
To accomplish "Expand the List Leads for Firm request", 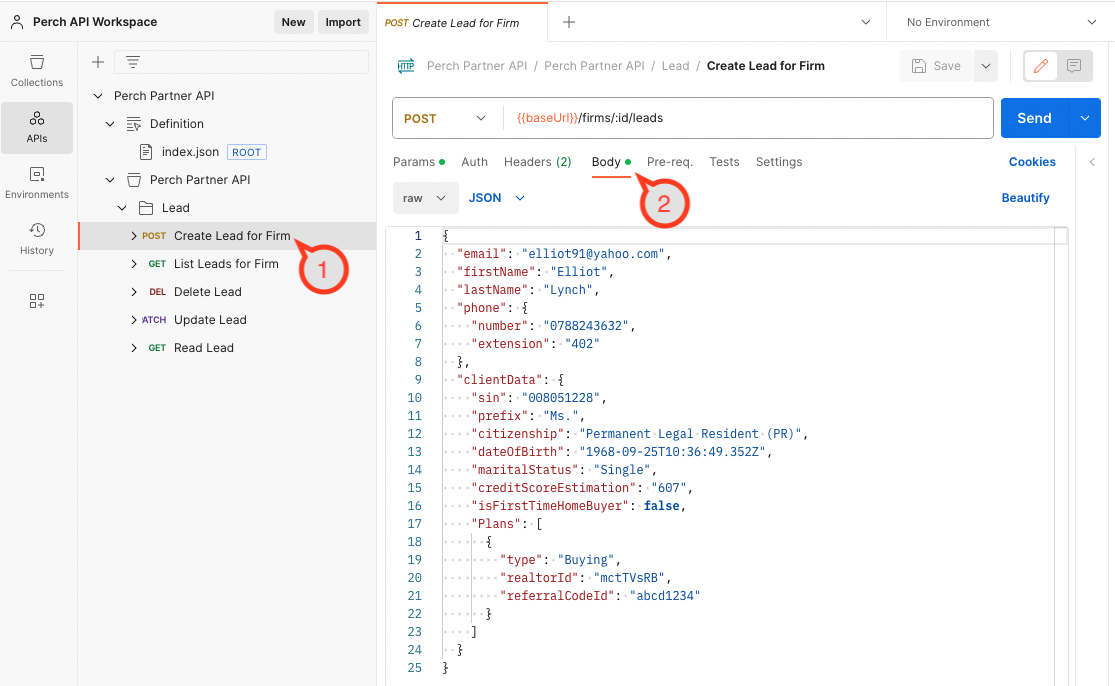I will [134, 264].
